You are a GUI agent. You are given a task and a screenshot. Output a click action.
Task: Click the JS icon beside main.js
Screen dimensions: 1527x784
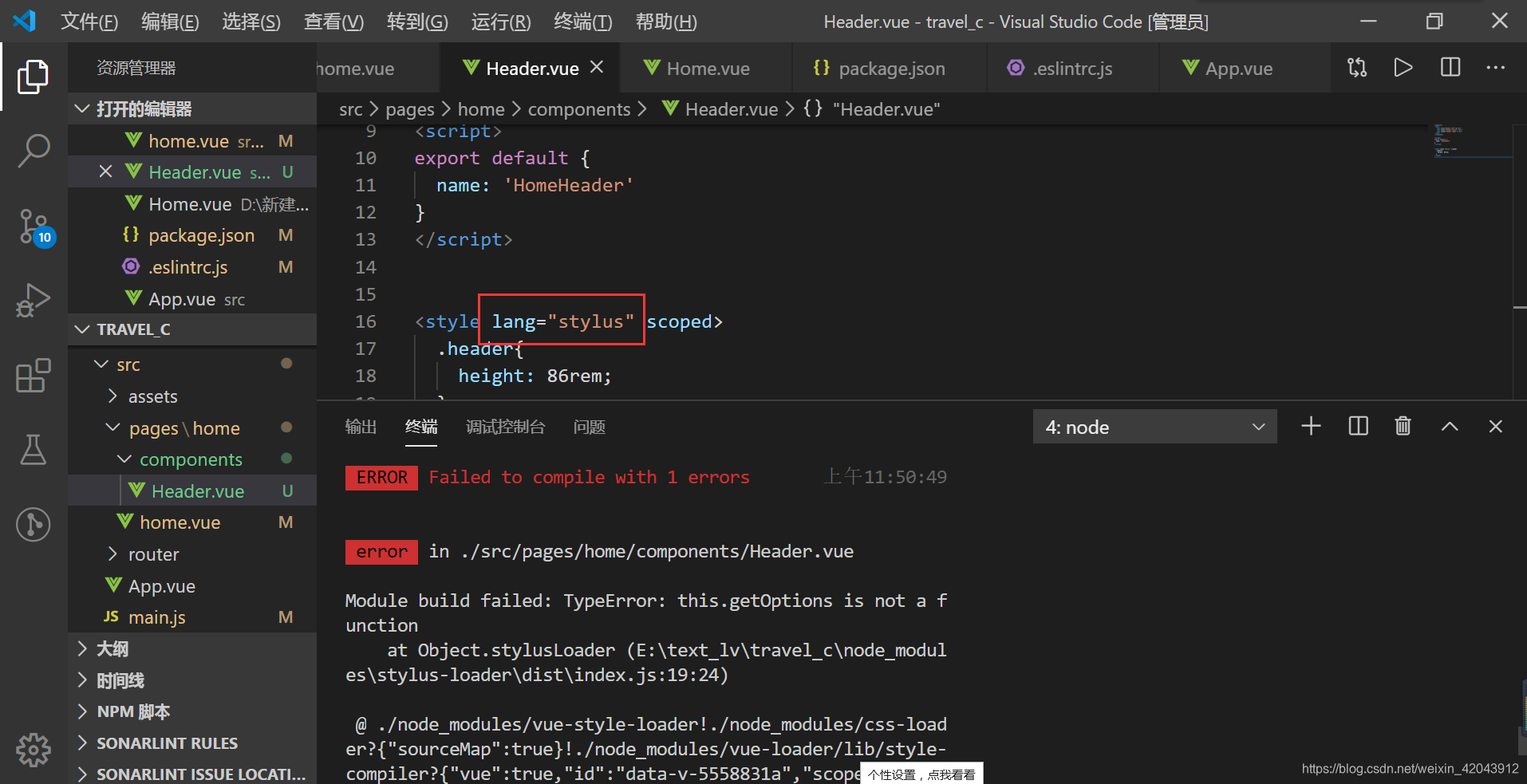point(111,617)
